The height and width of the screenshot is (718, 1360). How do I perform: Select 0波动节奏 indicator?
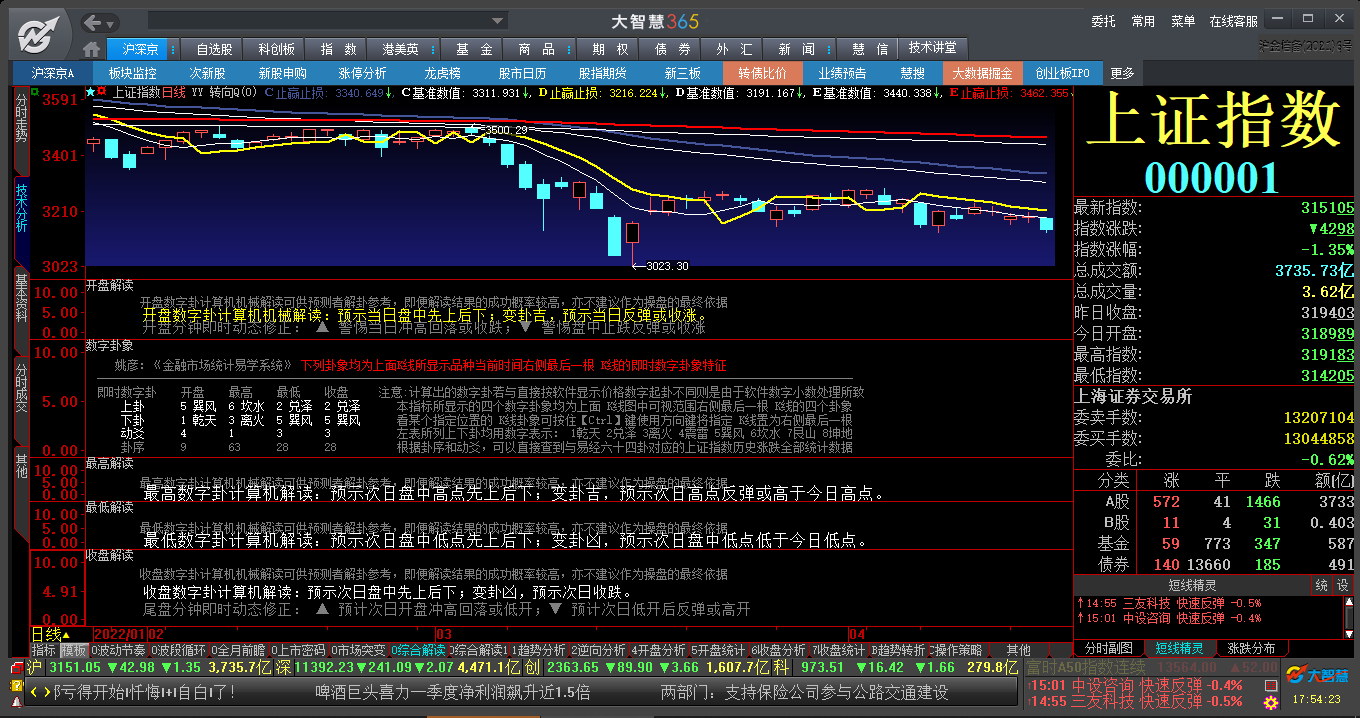tap(118, 650)
